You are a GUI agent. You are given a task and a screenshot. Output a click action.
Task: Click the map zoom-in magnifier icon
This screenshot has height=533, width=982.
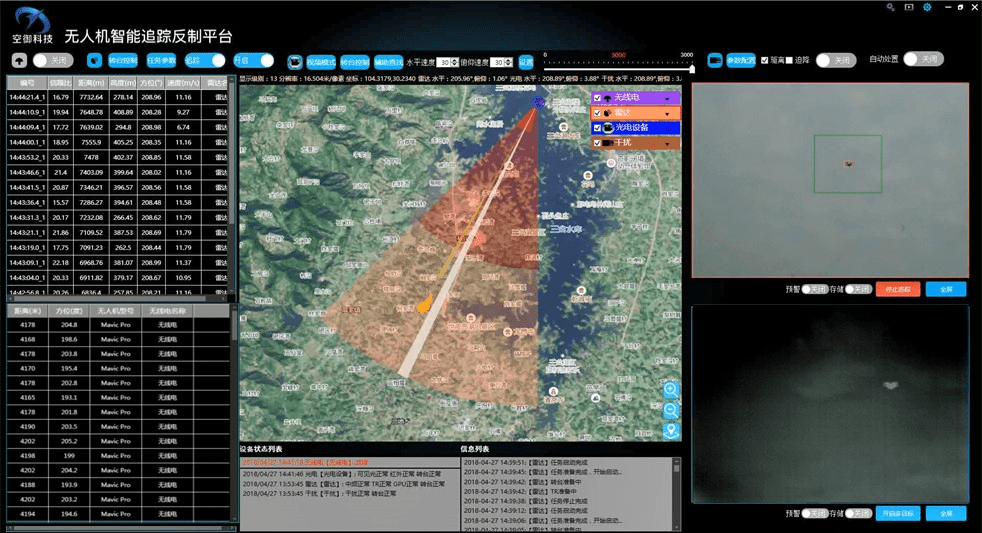tap(670, 389)
